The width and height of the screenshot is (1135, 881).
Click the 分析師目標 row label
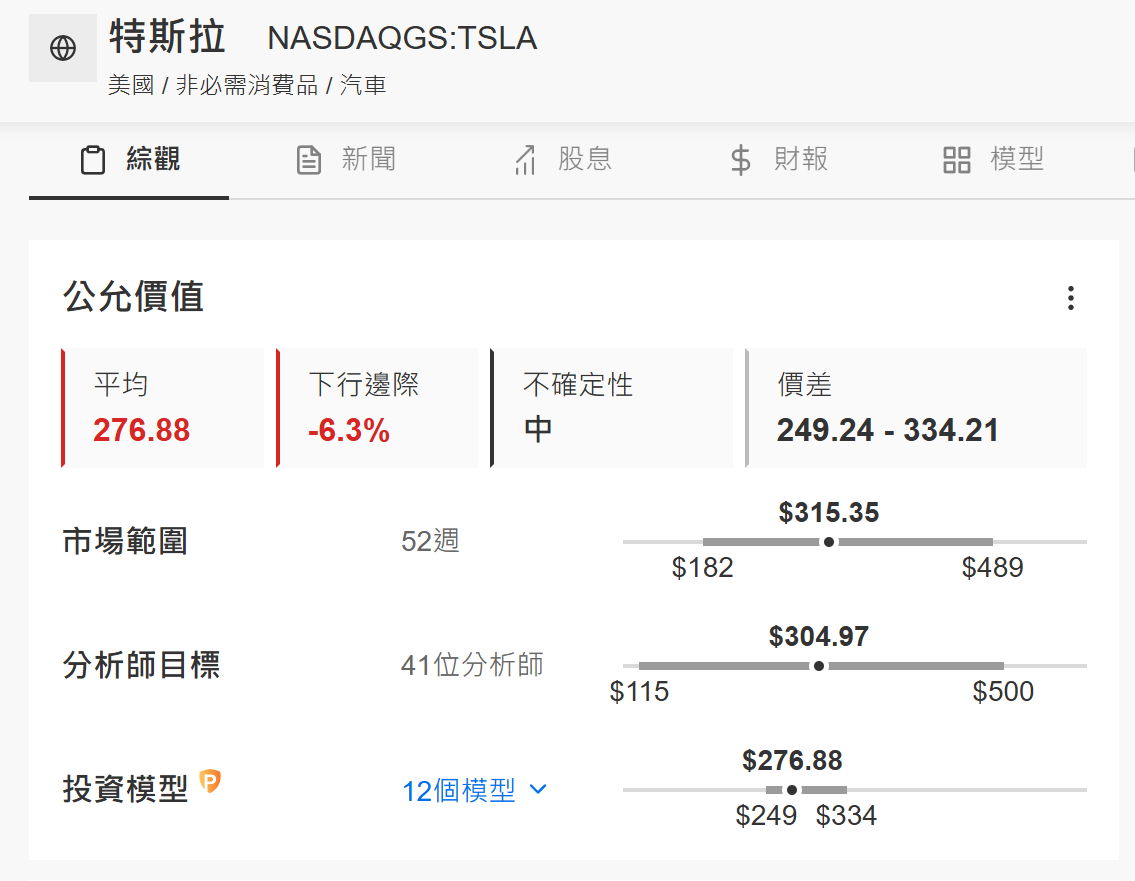point(141,665)
